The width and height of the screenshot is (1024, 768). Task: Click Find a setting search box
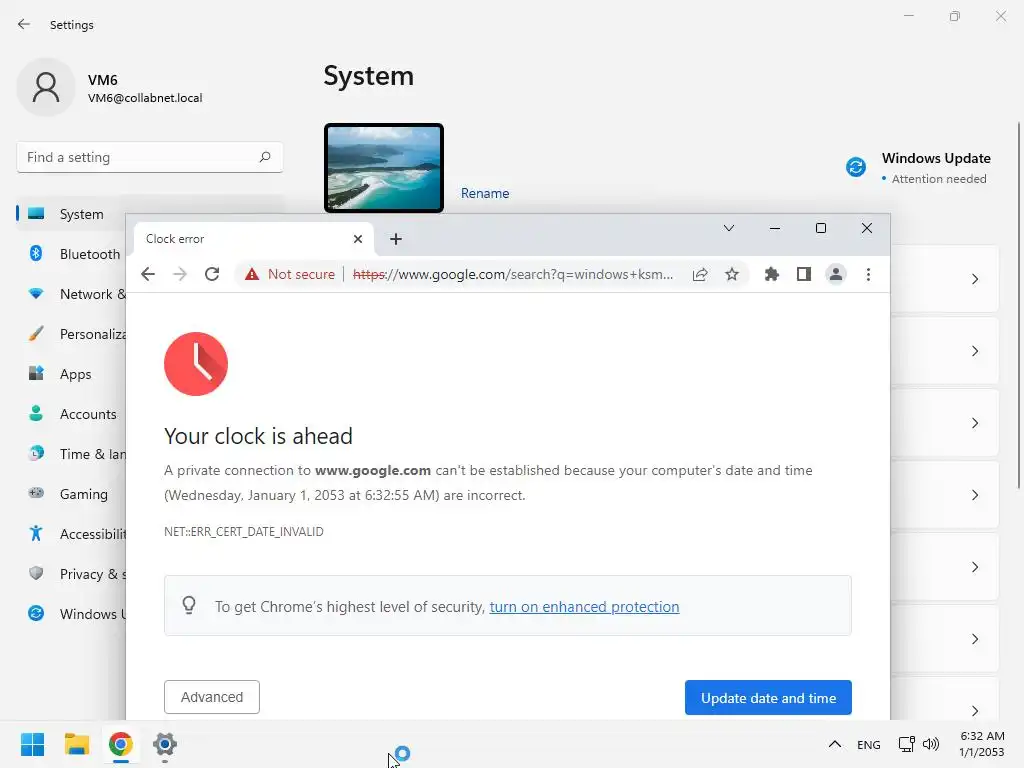pos(150,157)
